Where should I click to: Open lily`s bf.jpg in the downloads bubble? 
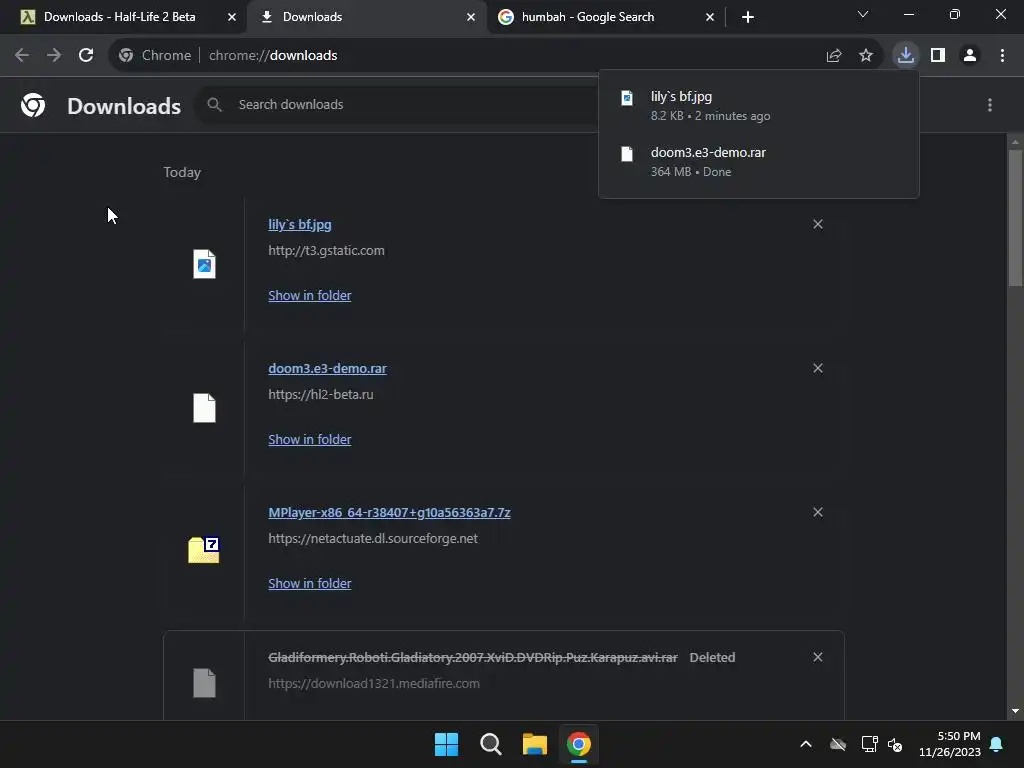click(x=759, y=106)
